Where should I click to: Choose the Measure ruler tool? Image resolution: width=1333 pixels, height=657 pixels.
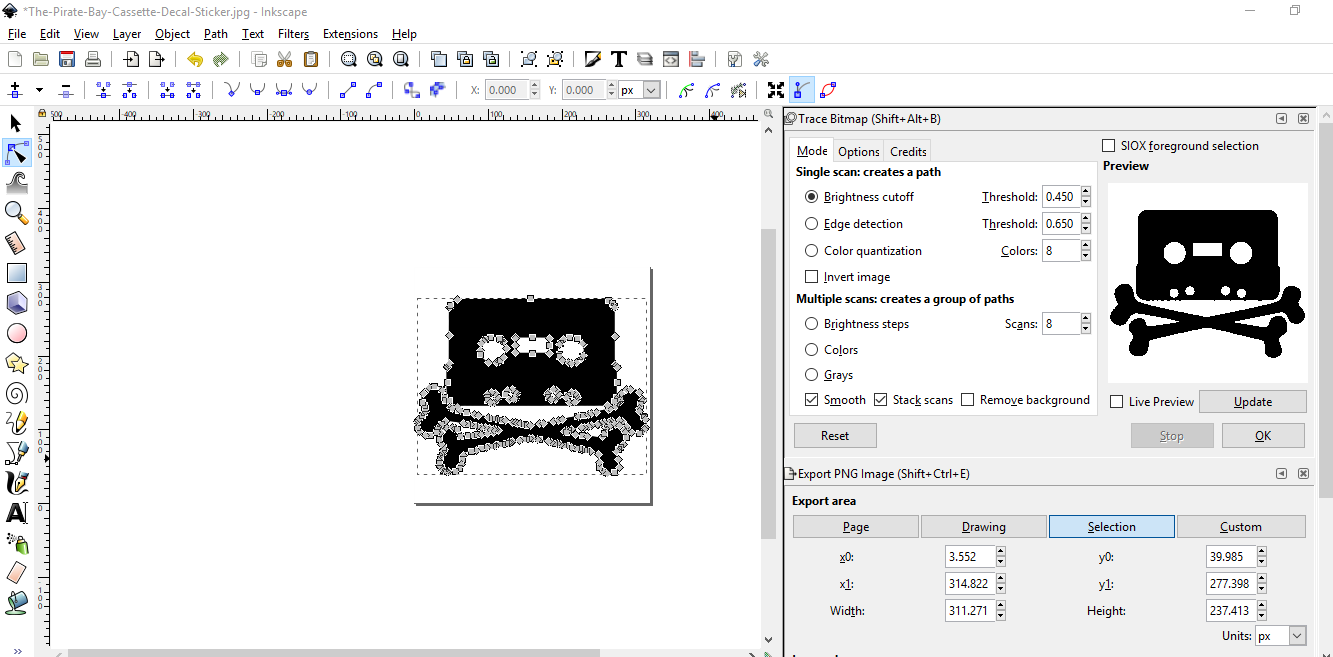[x=16, y=242]
